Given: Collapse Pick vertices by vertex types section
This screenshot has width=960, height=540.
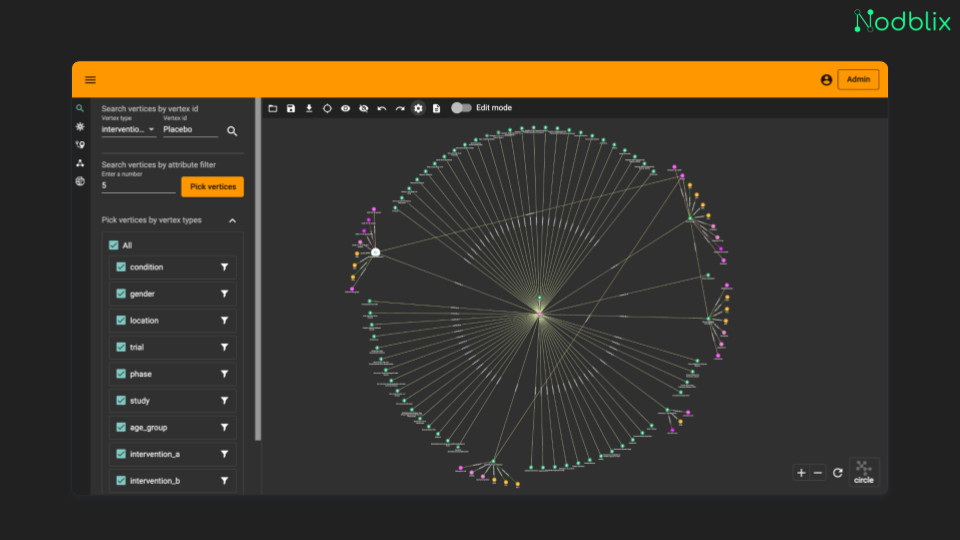Looking at the screenshot, I should [x=233, y=220].
